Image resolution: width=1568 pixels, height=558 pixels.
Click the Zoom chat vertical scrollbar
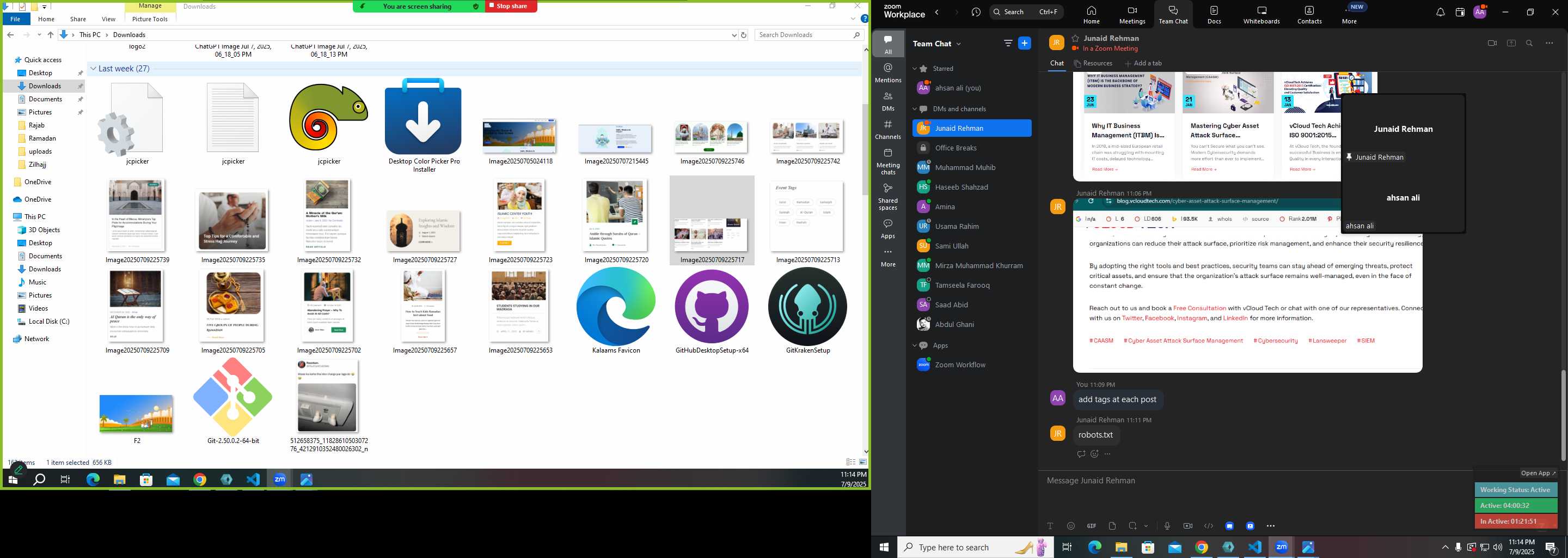point(1563,414)
